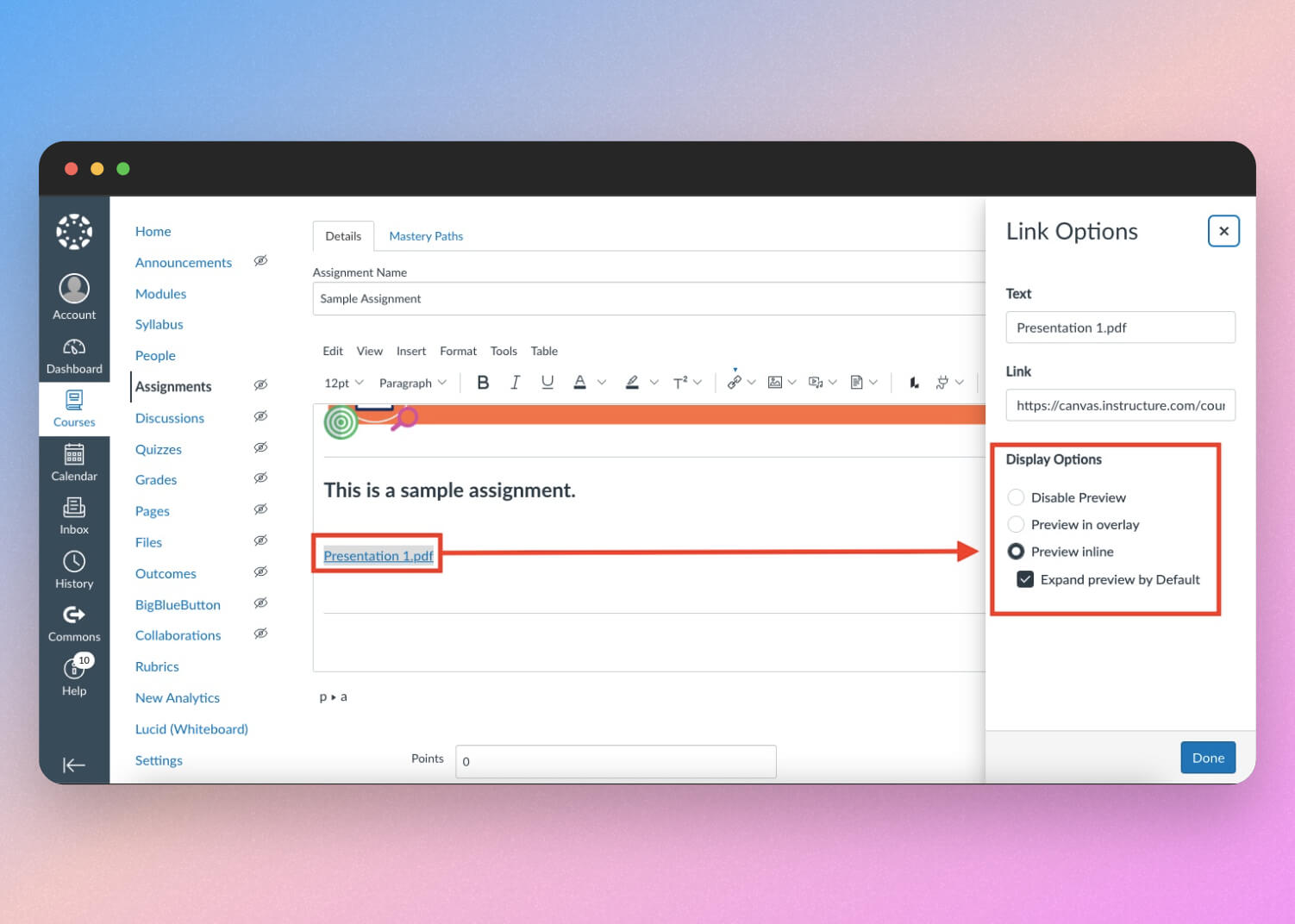Check the Inbox from the sidebar

tap(73, 515)
